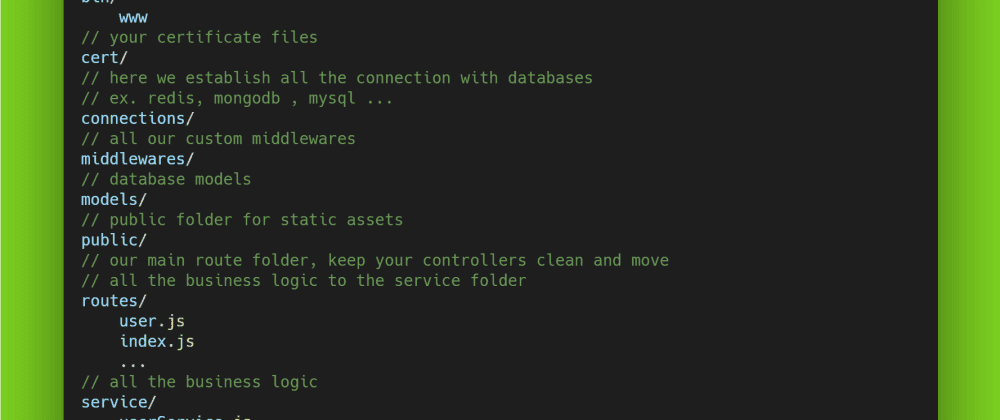The image size is (1000, 420).
Task: Click the "to the service folder" comment line
Action: coord(303,280)
